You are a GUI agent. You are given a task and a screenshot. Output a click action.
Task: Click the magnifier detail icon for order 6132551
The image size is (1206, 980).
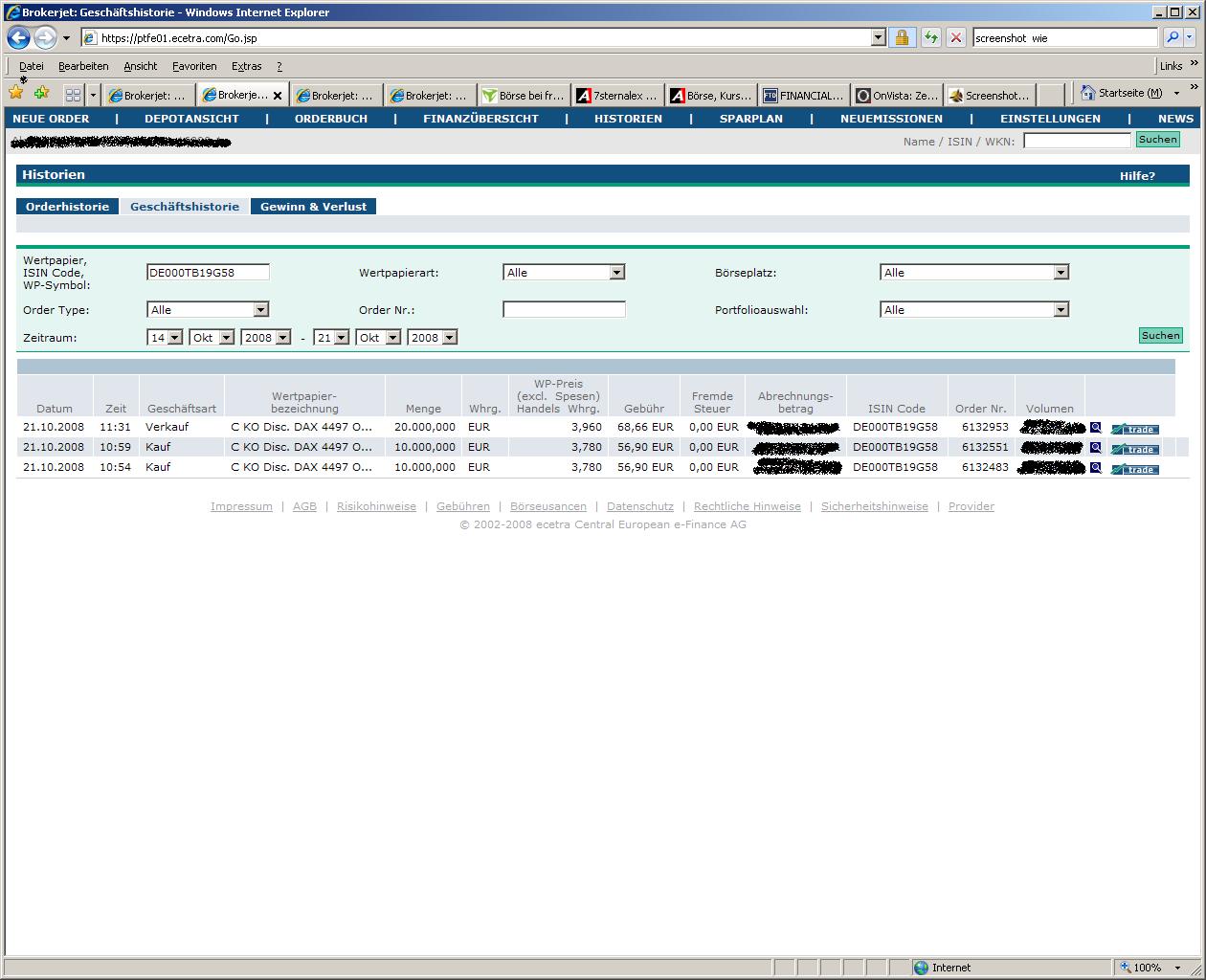pyautogui.click(x=1095, y=448)
